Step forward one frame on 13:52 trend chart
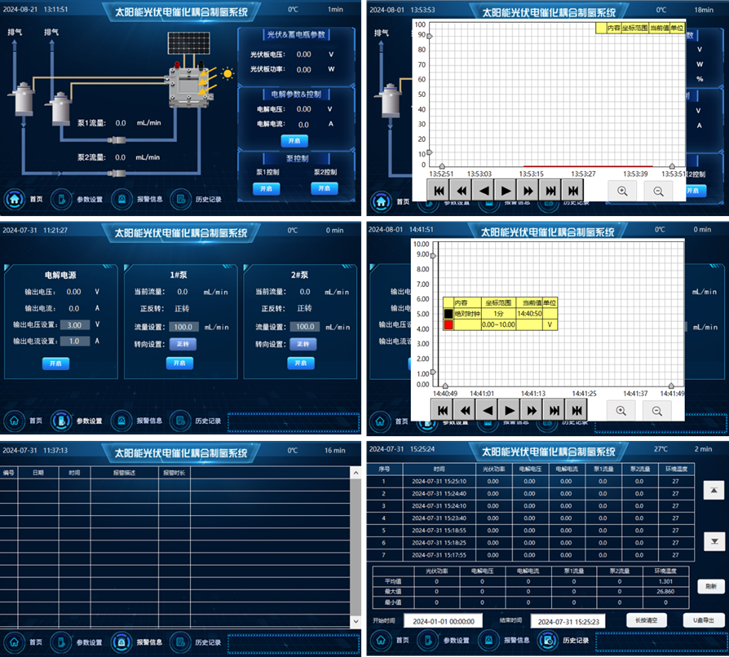 click(506, 190)
